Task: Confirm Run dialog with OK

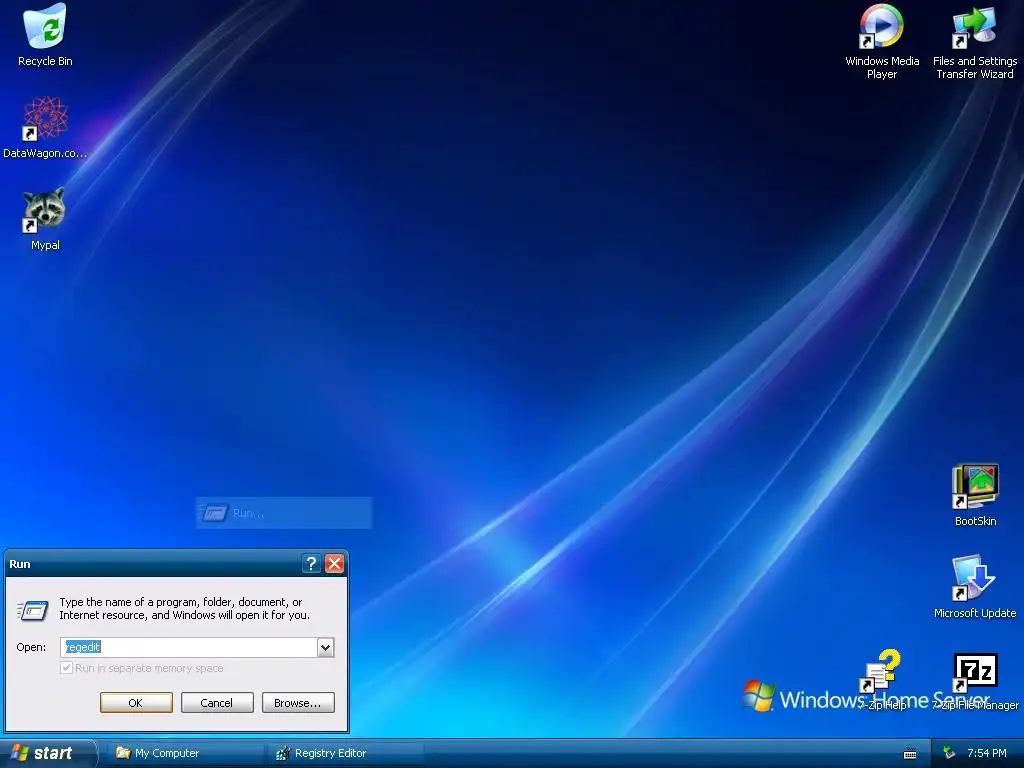Action: point(136,703)
